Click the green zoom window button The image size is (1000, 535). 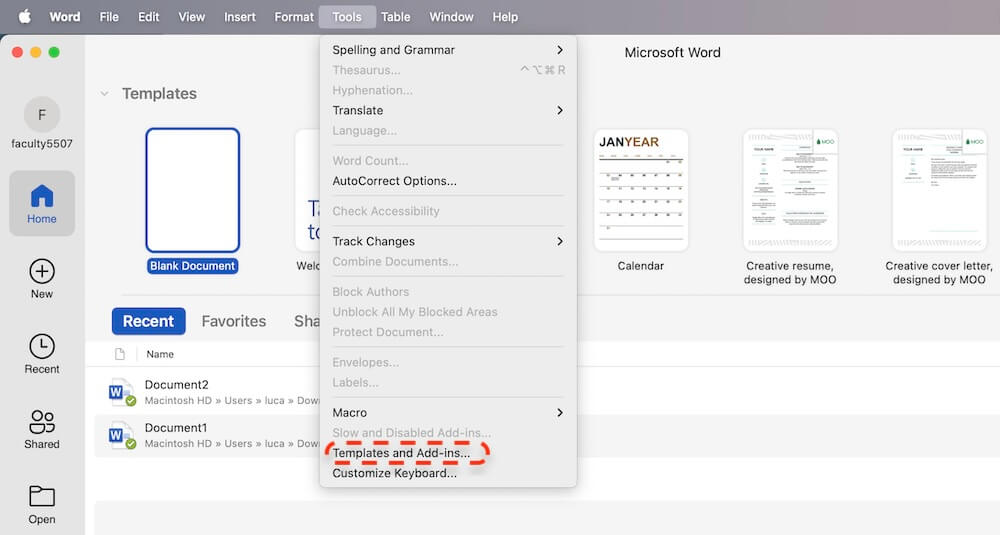[54, 52]
